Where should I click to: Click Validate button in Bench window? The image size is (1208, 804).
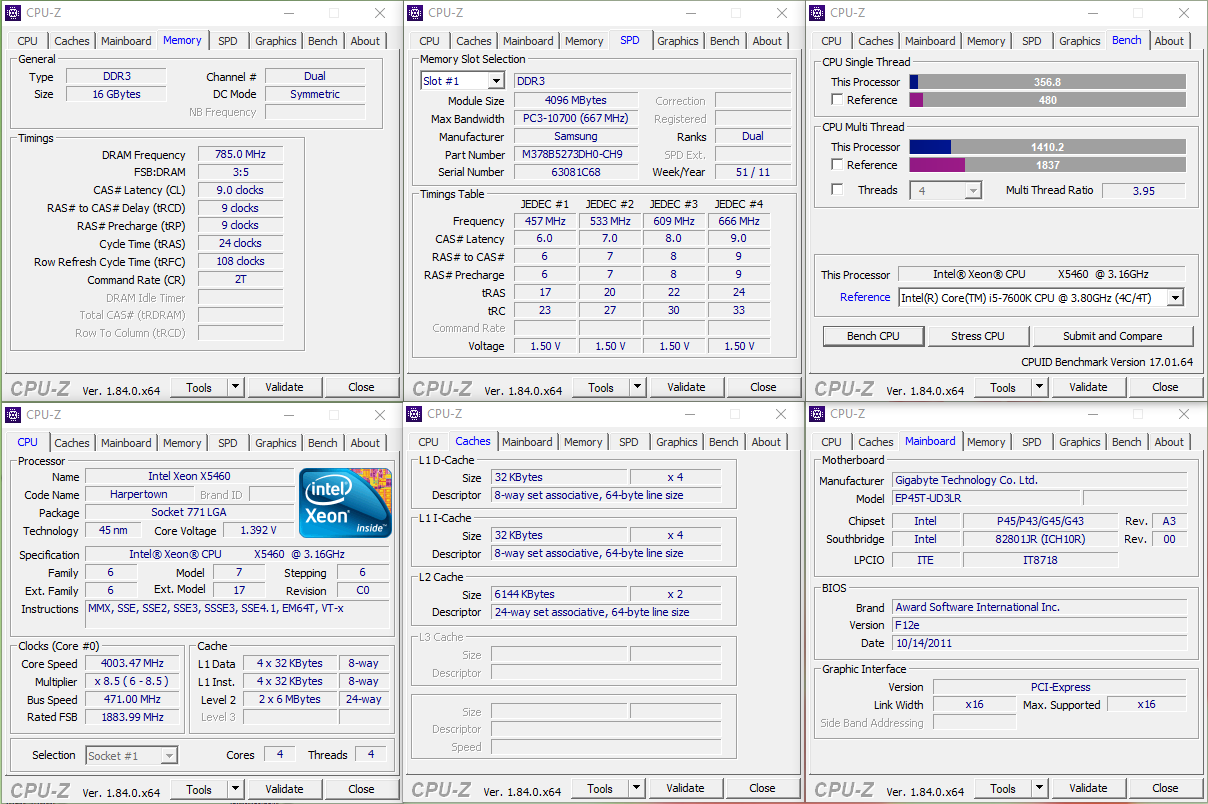pyautogui.click(x=1088, y=387)
